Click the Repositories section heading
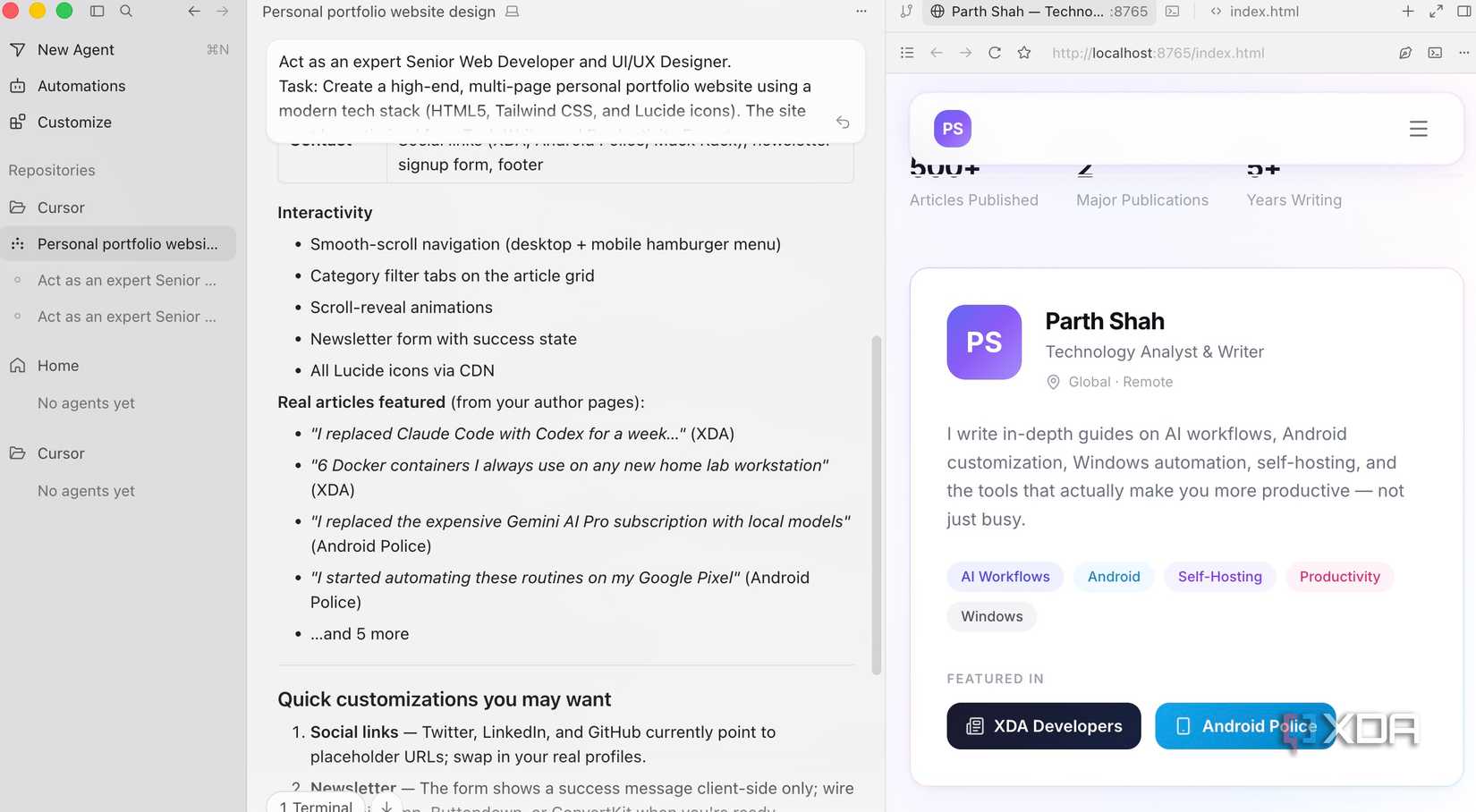Image resolution: width=1476 pixels, height=812 pixels. [x=52, y=170]
